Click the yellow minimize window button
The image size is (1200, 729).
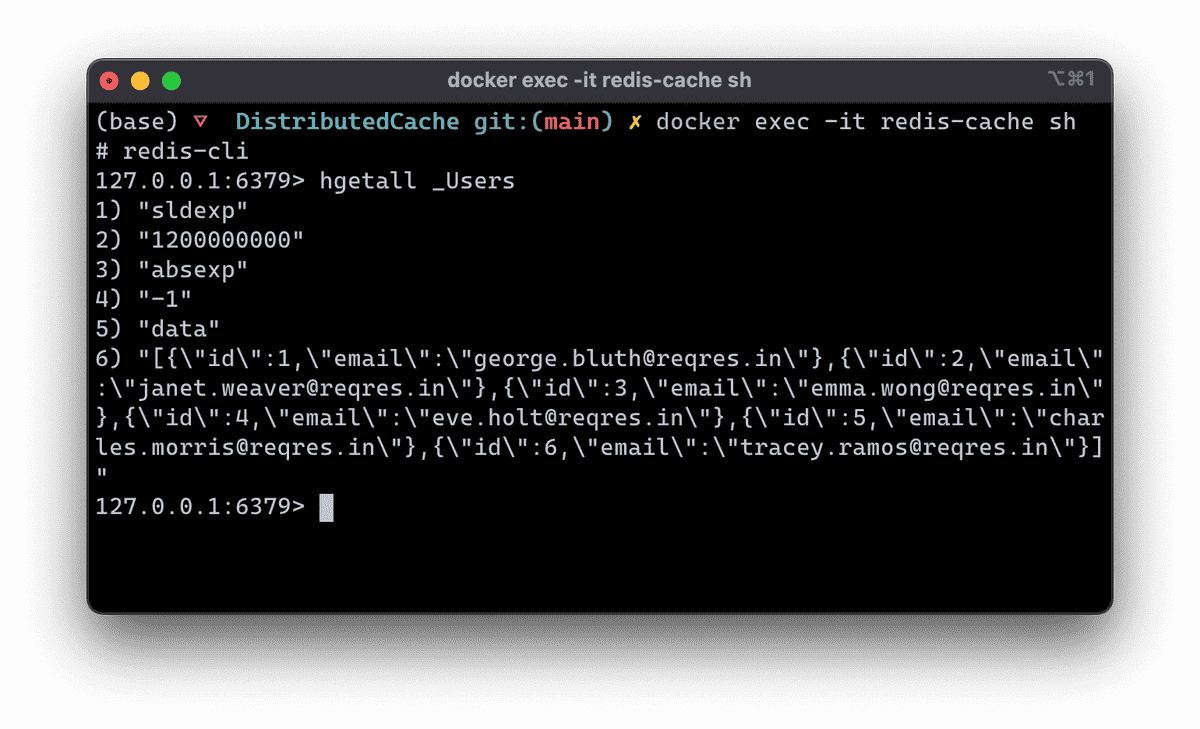pyautogui.click(x=140, y=80)
